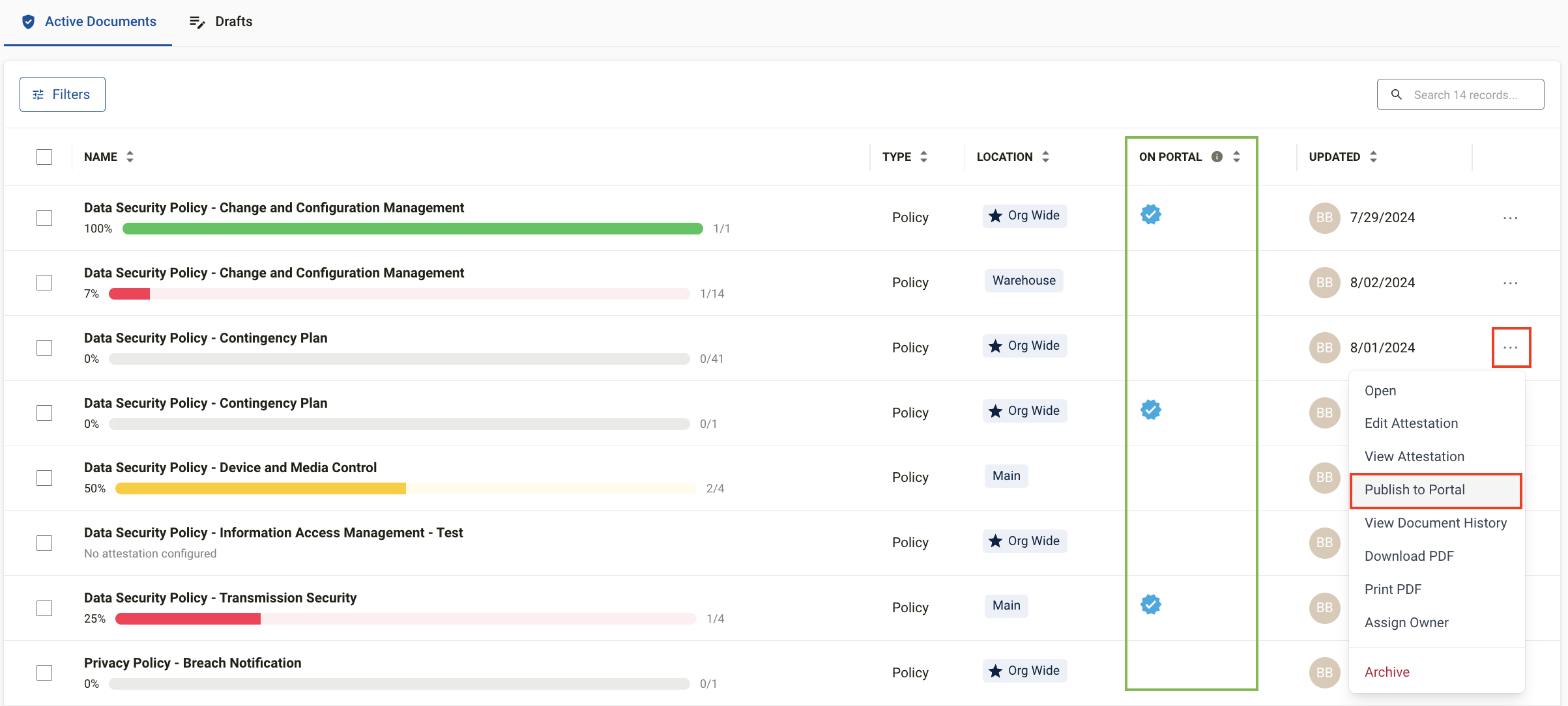Click the verified portal badge in first row

click(1150, 214)
